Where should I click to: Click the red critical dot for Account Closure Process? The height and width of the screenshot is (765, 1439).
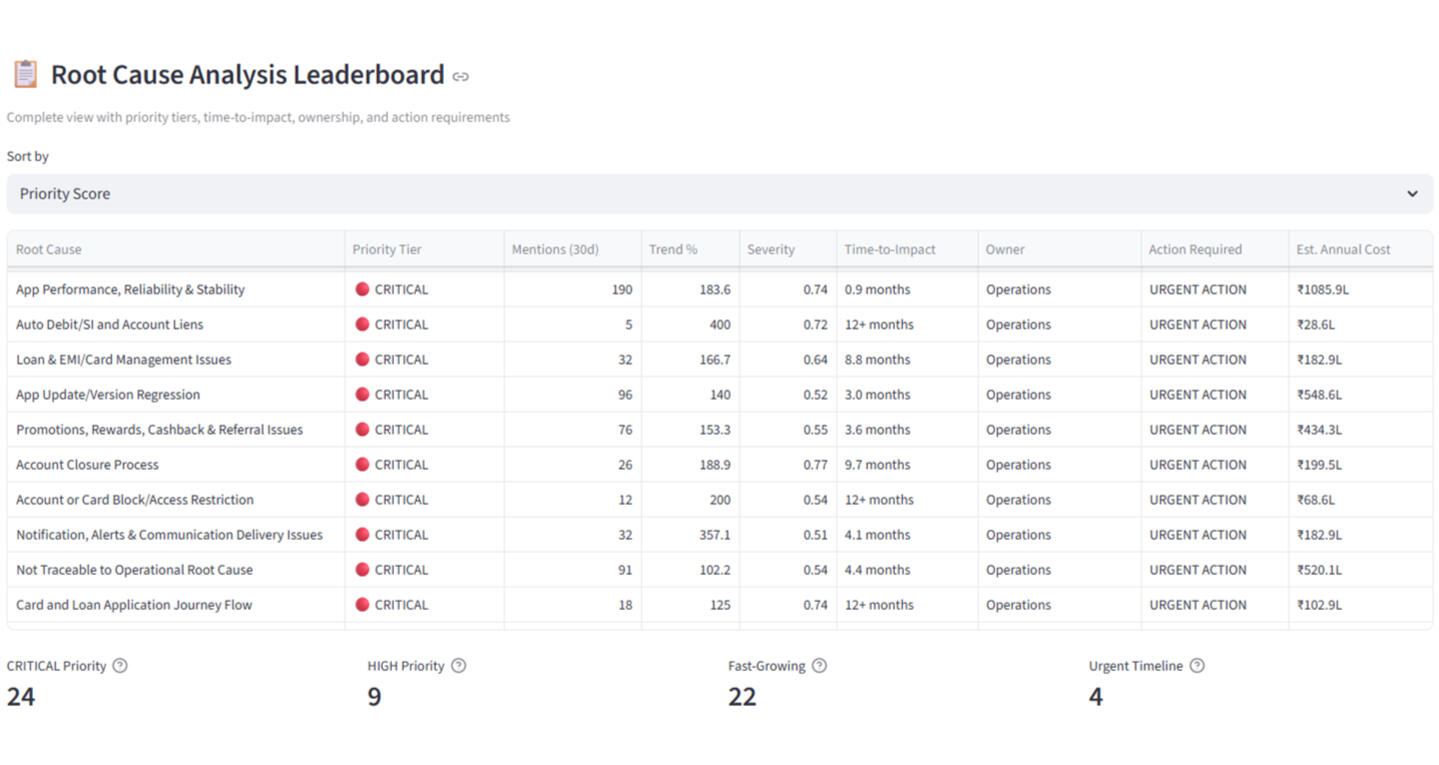tap(362, 464)
